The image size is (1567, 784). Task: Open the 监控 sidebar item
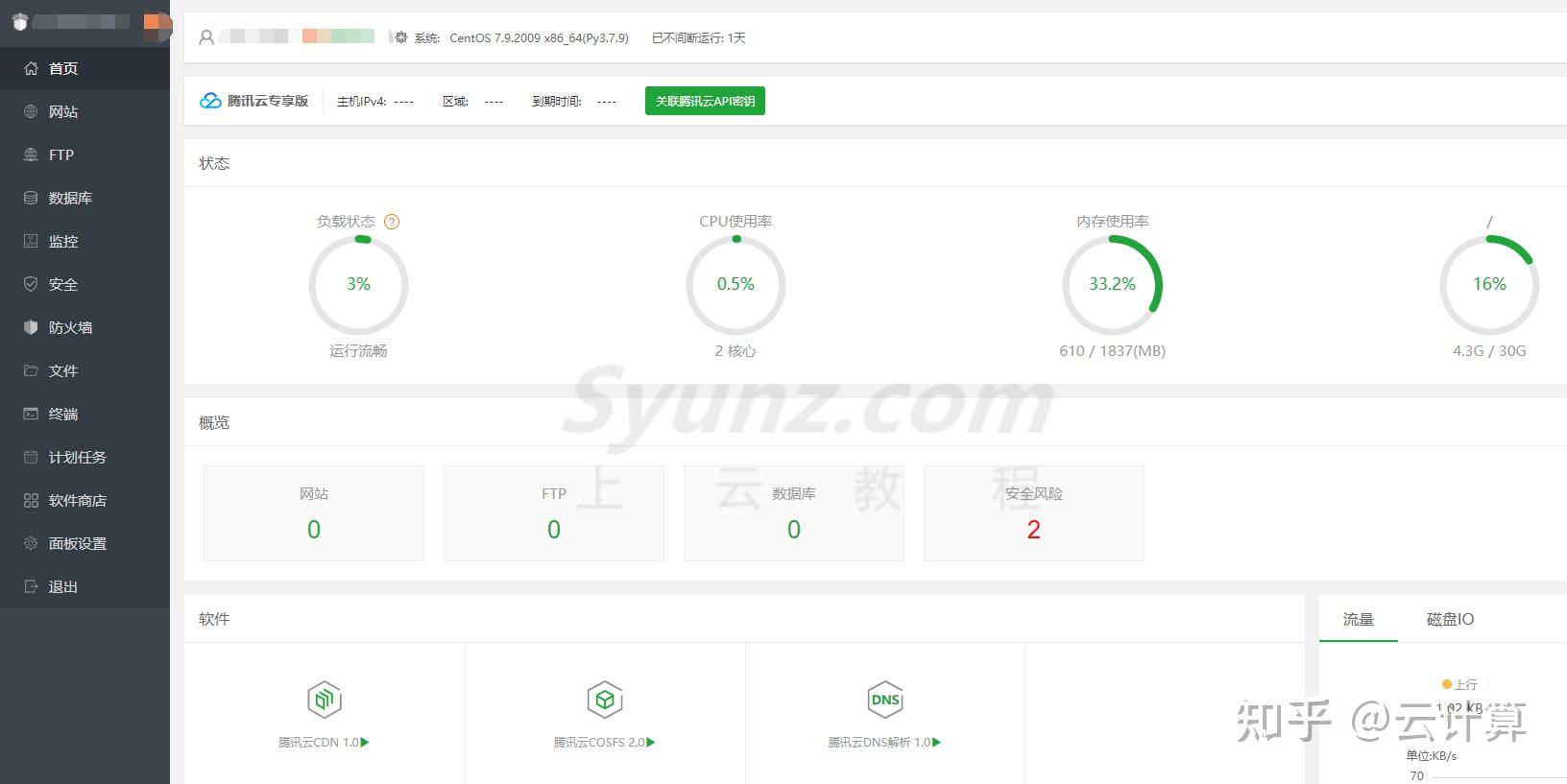click(84, 241)
